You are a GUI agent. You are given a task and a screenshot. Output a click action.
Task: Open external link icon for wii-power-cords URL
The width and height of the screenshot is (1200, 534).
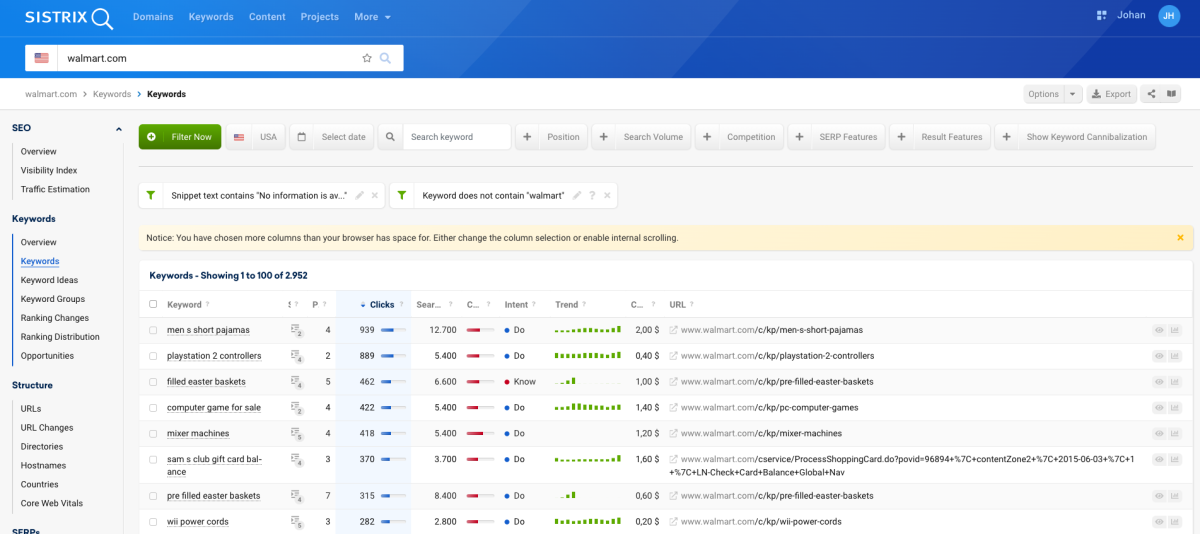673,522
